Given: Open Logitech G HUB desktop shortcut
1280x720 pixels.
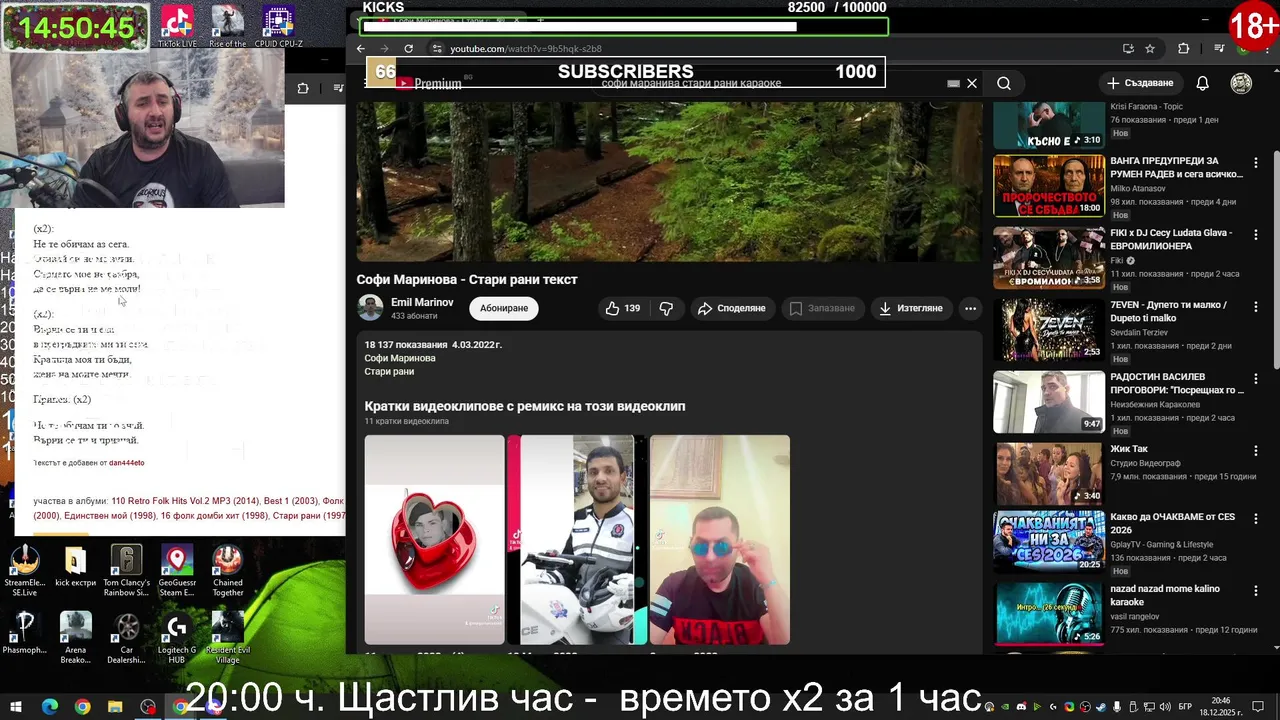Looking at the screenshot, I should pos(177,639).
